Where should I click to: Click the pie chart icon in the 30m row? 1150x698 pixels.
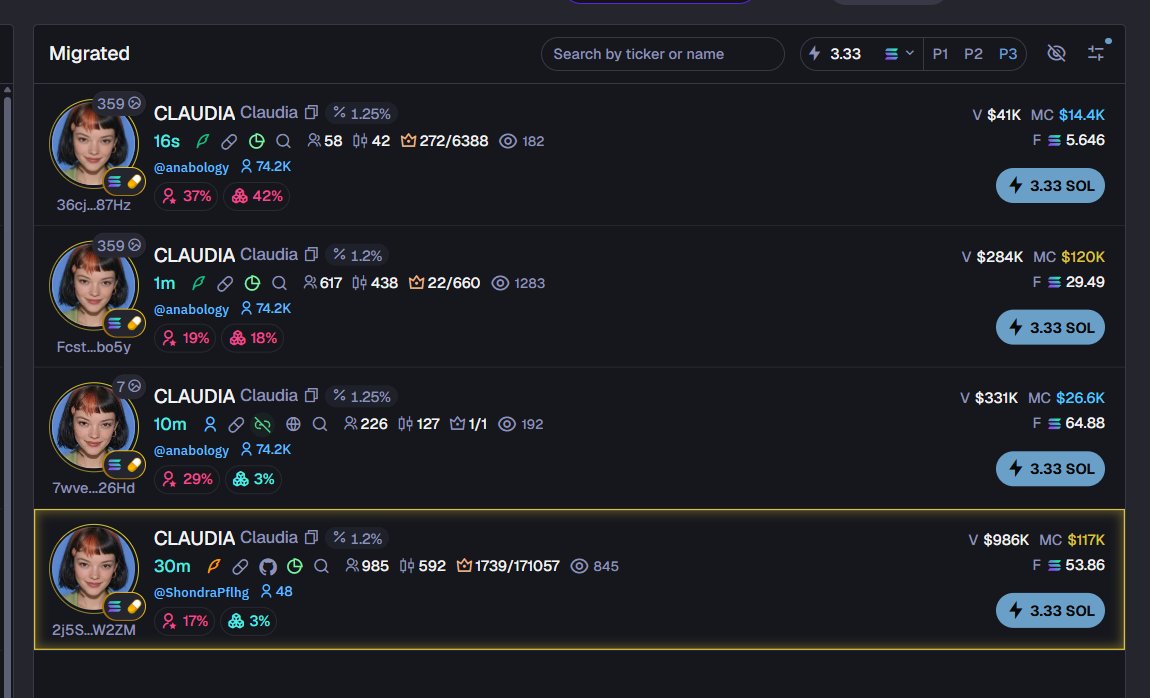click(x=294, y=566)
